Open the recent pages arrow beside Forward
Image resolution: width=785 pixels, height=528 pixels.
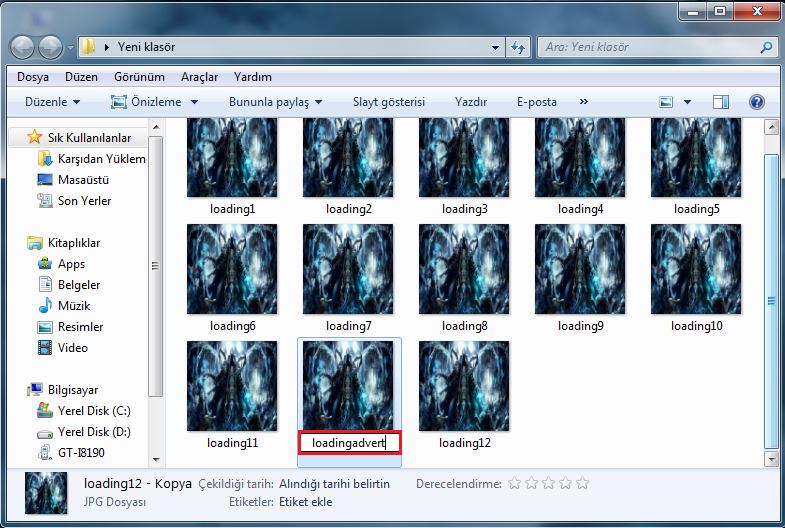(x=70, y=48)
